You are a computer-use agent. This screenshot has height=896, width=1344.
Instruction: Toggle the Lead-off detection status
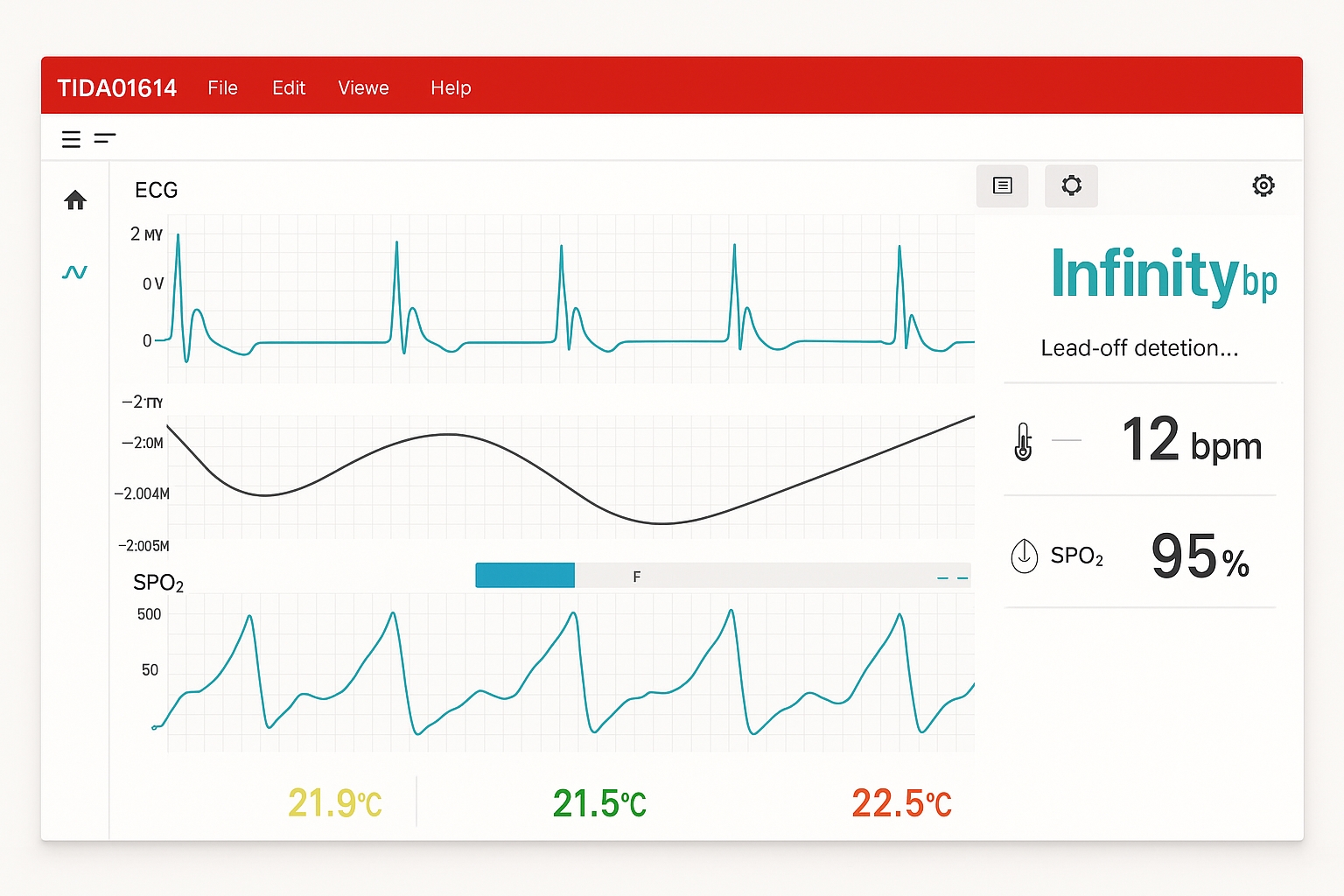point(1139,347)
